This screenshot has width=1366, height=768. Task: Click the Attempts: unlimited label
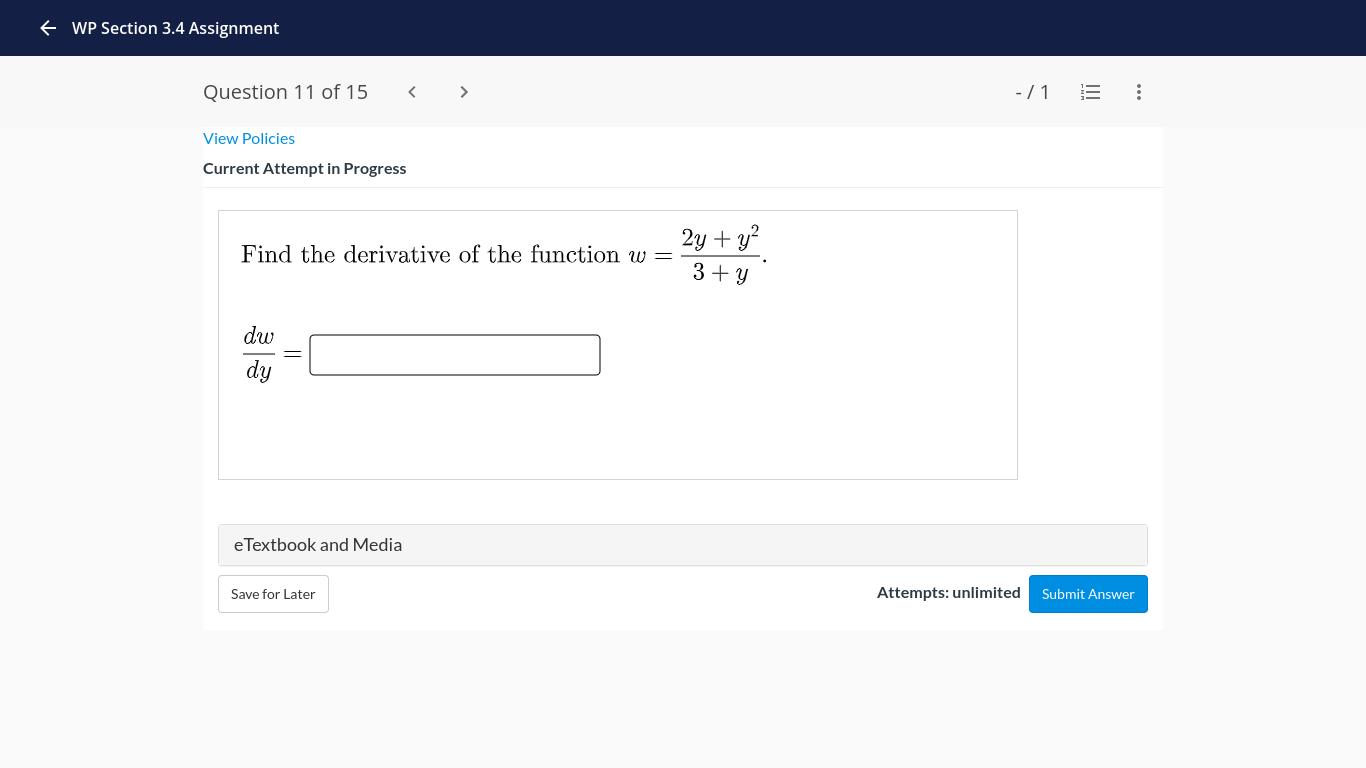click(x=948, y=592)
